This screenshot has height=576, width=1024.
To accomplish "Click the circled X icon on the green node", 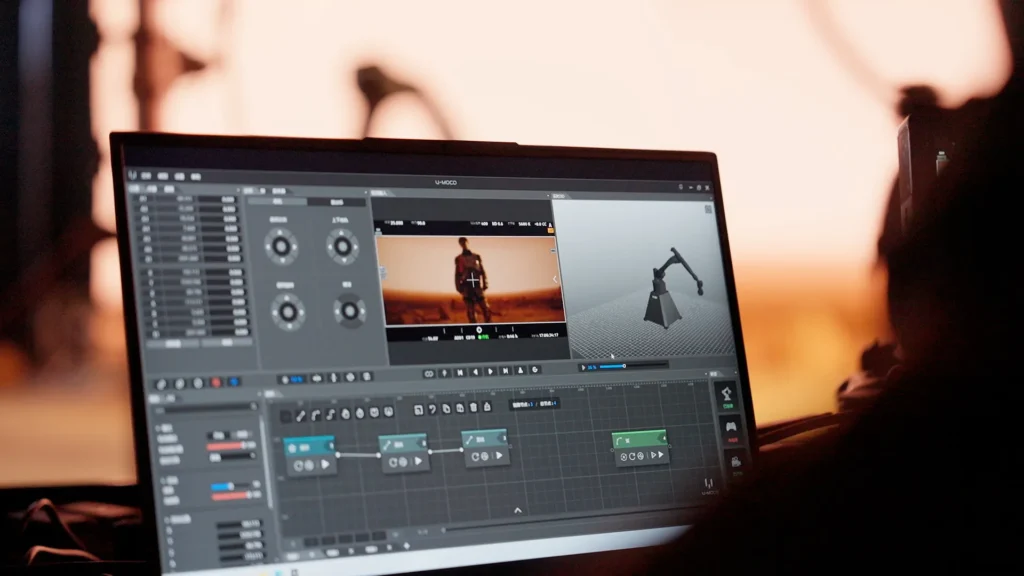I will coord(624,457).
